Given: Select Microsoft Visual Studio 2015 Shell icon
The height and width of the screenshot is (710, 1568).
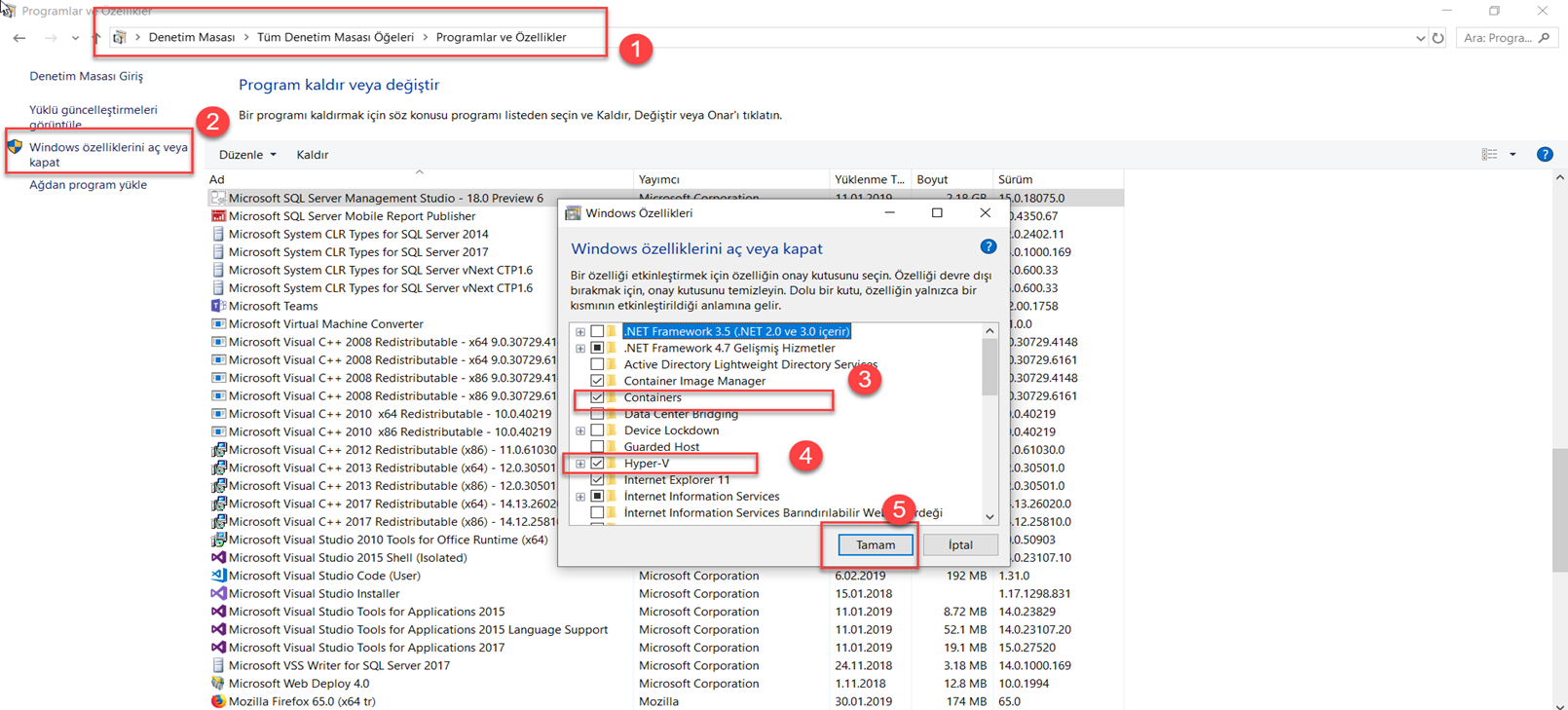Looking at the screenshot, I should coord(218,557).
